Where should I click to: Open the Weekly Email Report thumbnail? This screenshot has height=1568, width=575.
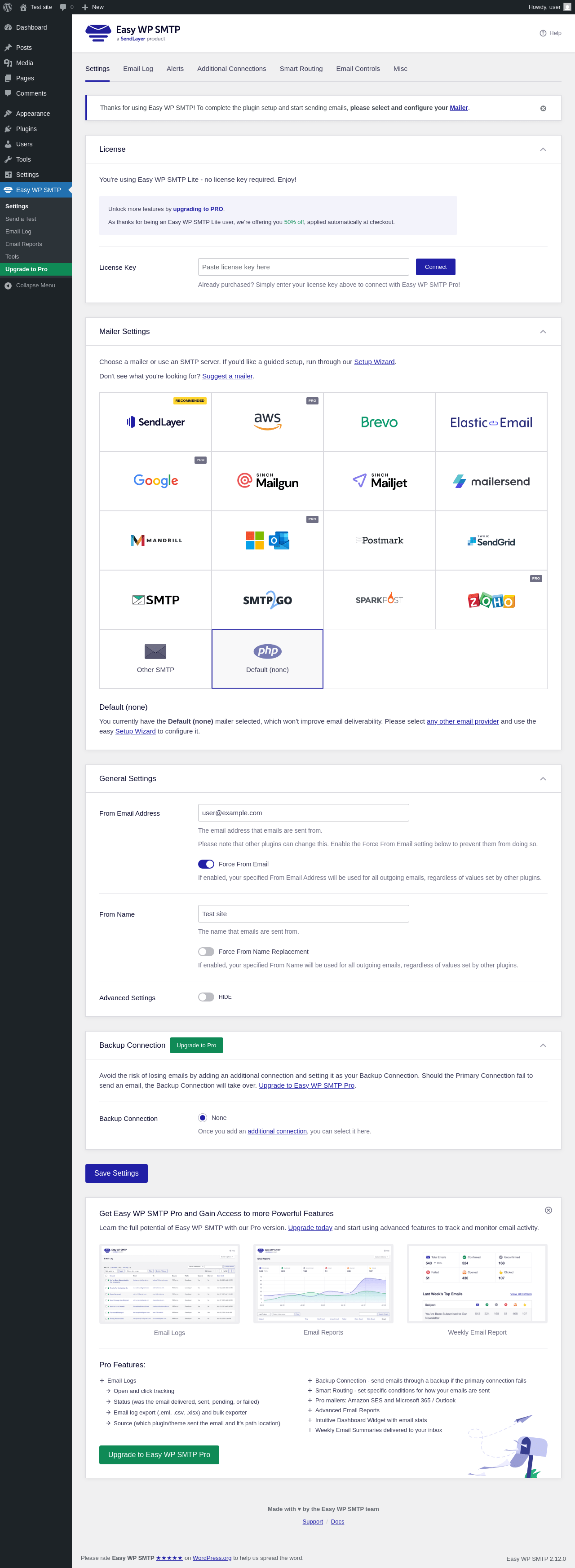pyautogui.click(x=477, y=1283)
